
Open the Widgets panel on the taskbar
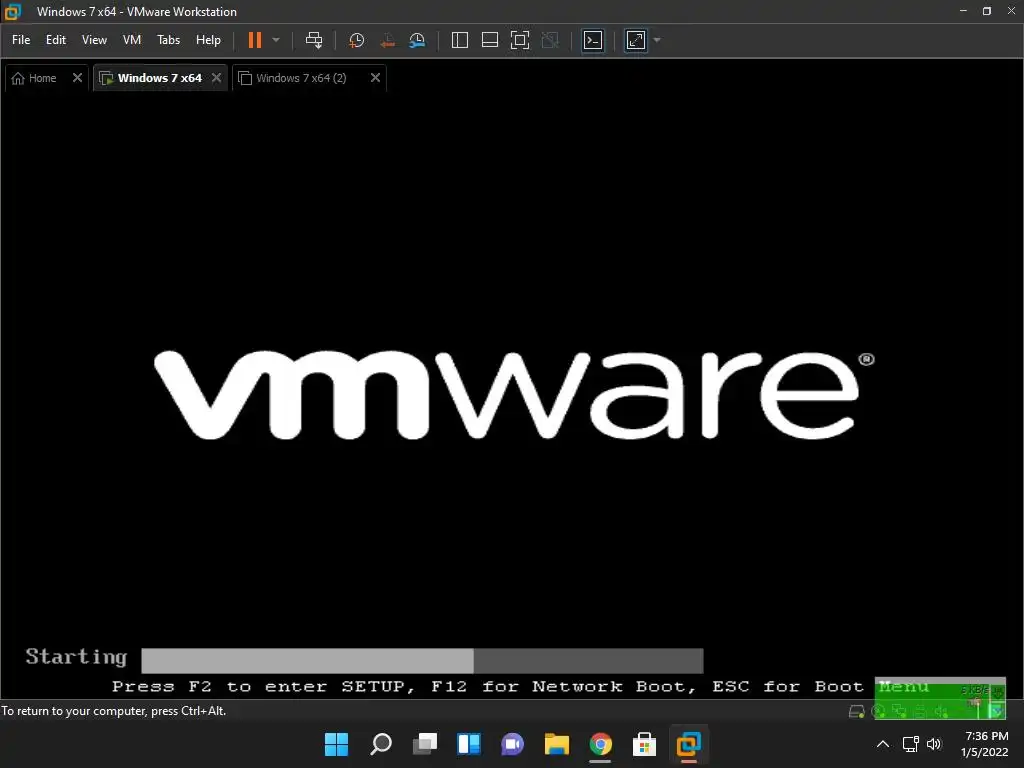(x=469, y=744)
